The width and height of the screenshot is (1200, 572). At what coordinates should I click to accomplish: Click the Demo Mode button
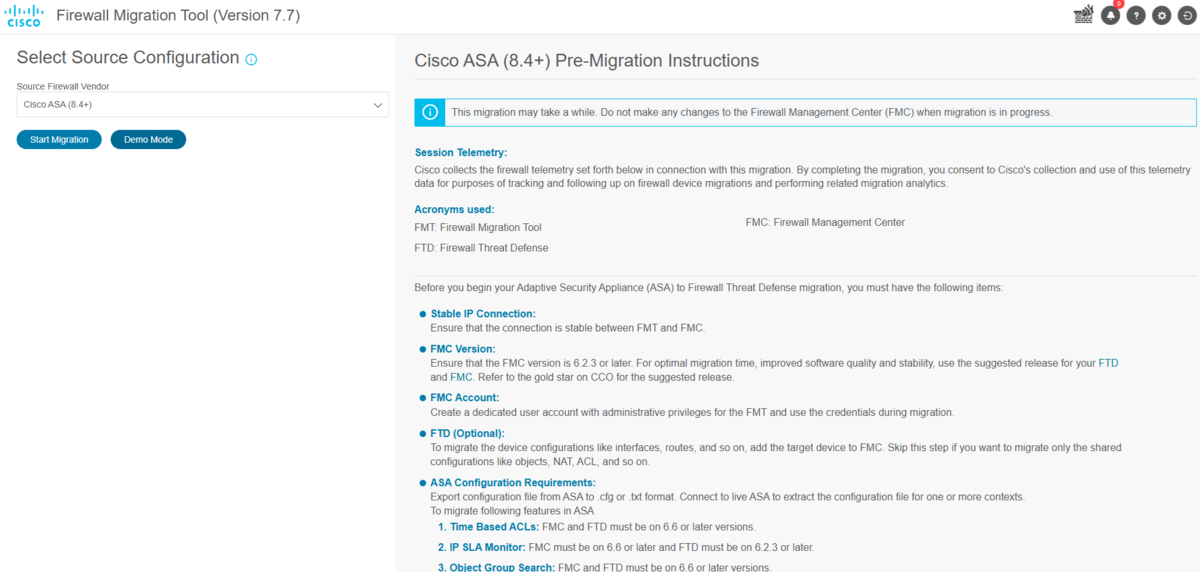coord(148,139)
